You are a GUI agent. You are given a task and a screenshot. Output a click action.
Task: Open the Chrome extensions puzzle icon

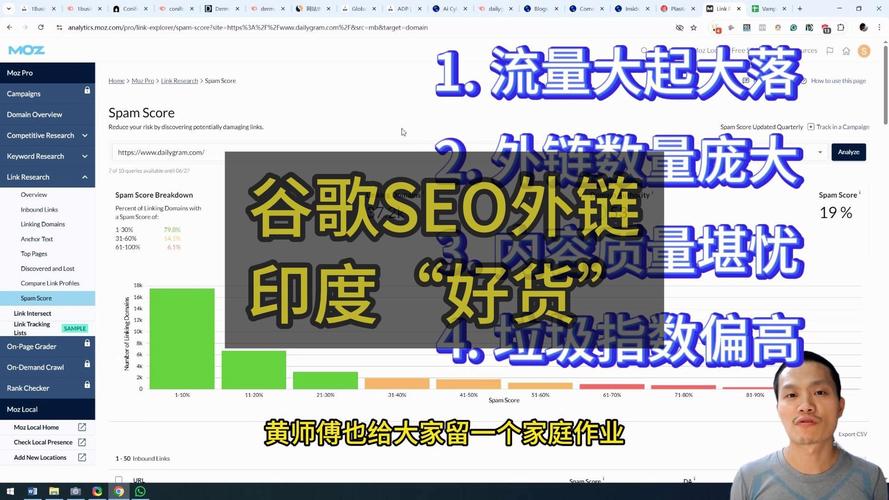point(841,27)
